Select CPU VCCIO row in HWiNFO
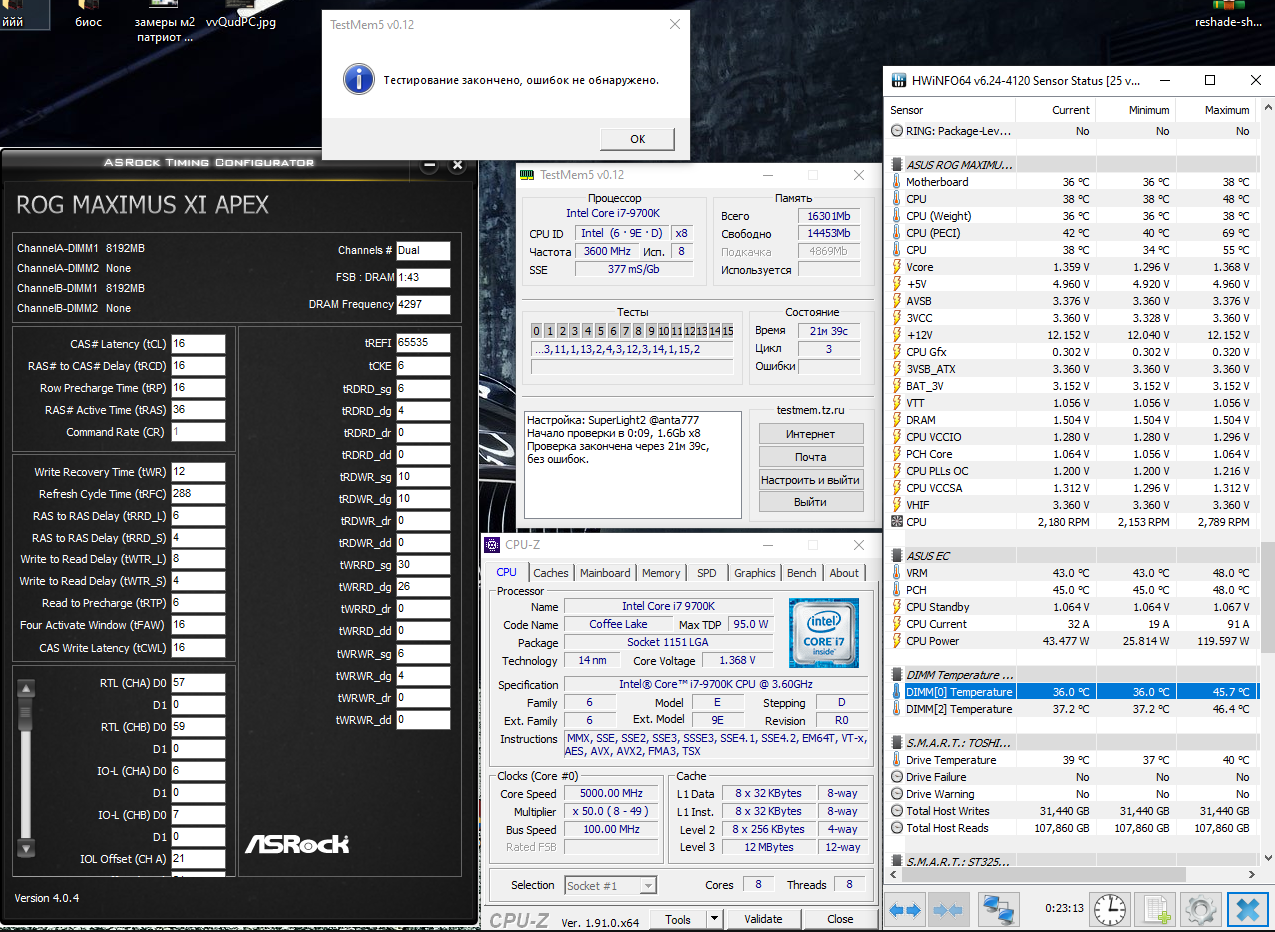 click(1072, 437)
